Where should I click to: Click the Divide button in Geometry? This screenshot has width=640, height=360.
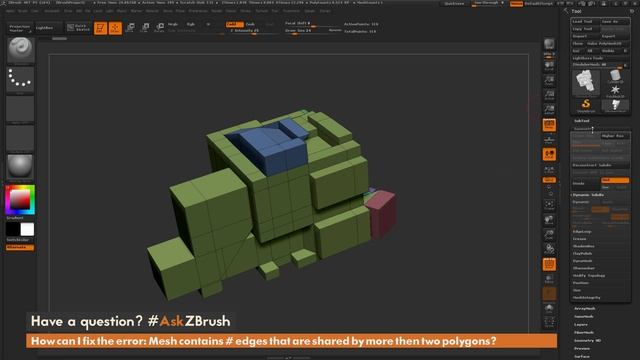point(585,183)
